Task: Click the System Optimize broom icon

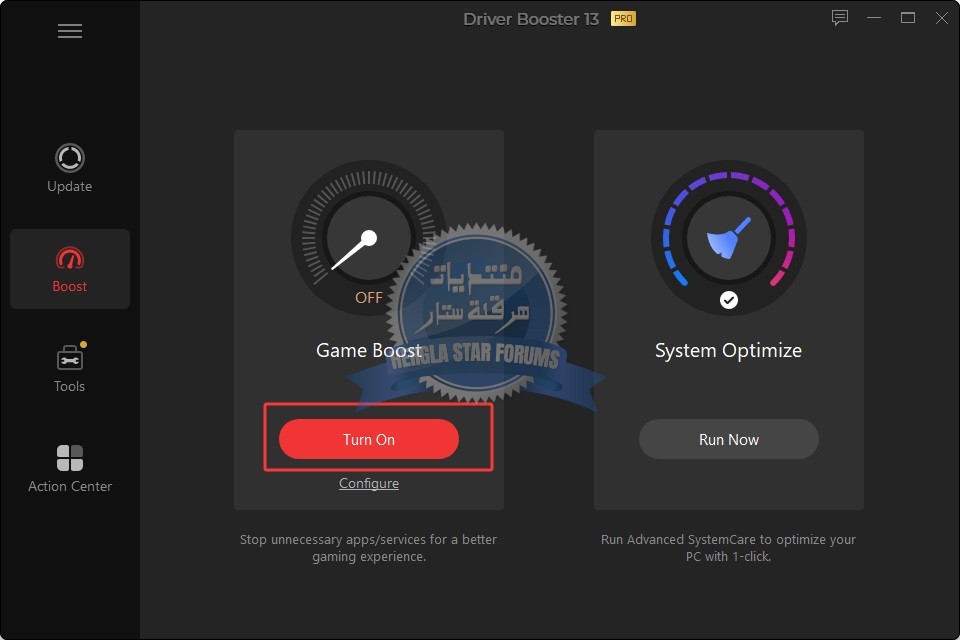Action: point(728,240)
